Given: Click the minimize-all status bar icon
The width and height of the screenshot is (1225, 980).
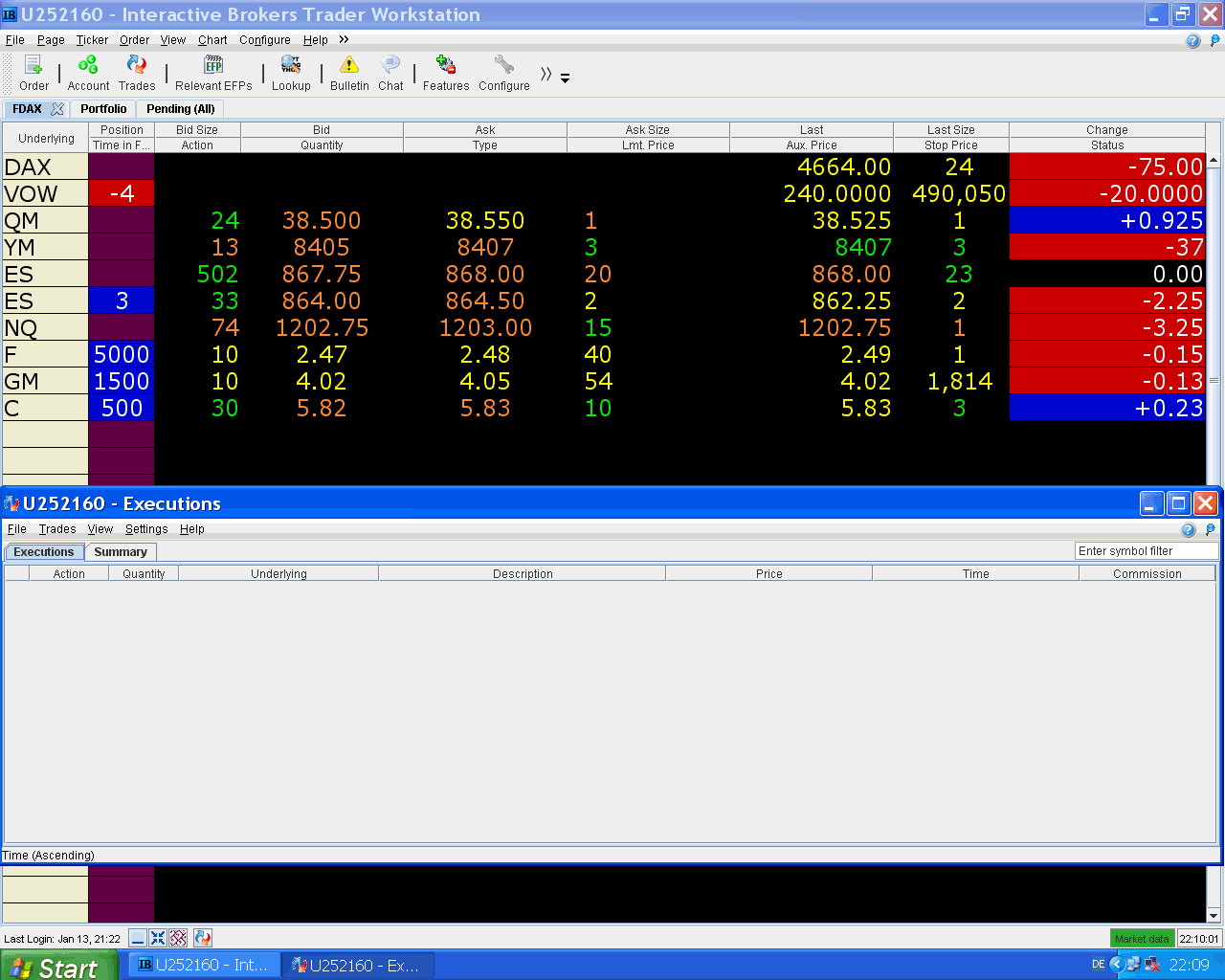Looking at the screenshot, I should click(138, 938).
